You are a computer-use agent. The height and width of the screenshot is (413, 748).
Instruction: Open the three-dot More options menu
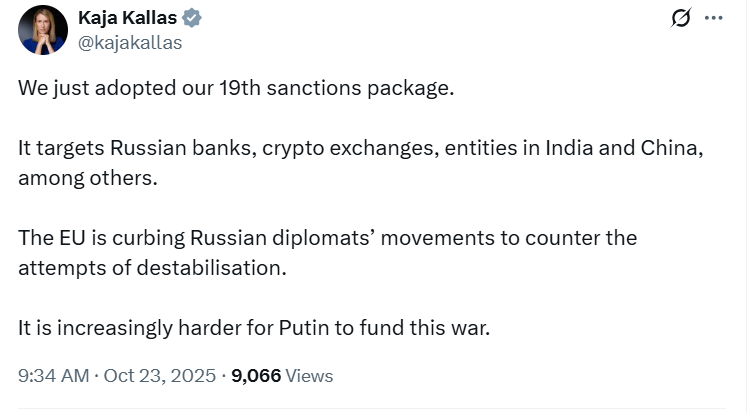click(713, 18)
